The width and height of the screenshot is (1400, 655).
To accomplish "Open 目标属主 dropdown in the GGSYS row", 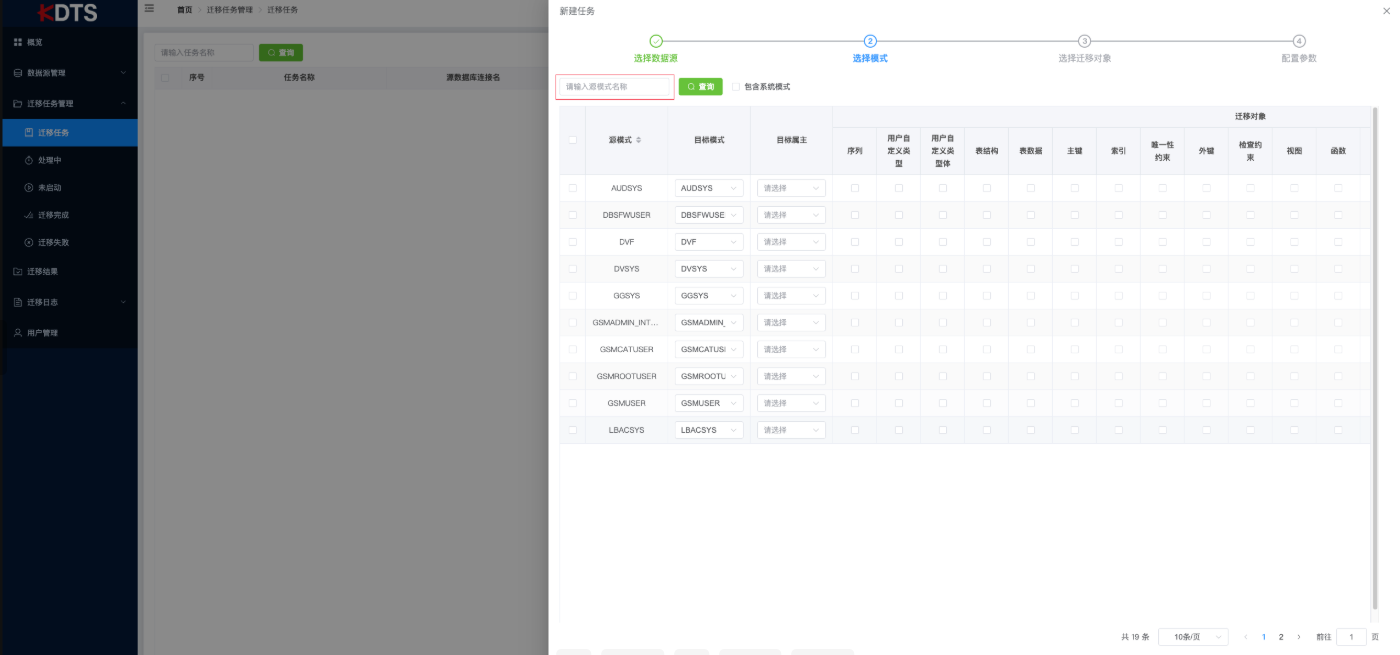I will pyautogui.click(x=791, y=296).
